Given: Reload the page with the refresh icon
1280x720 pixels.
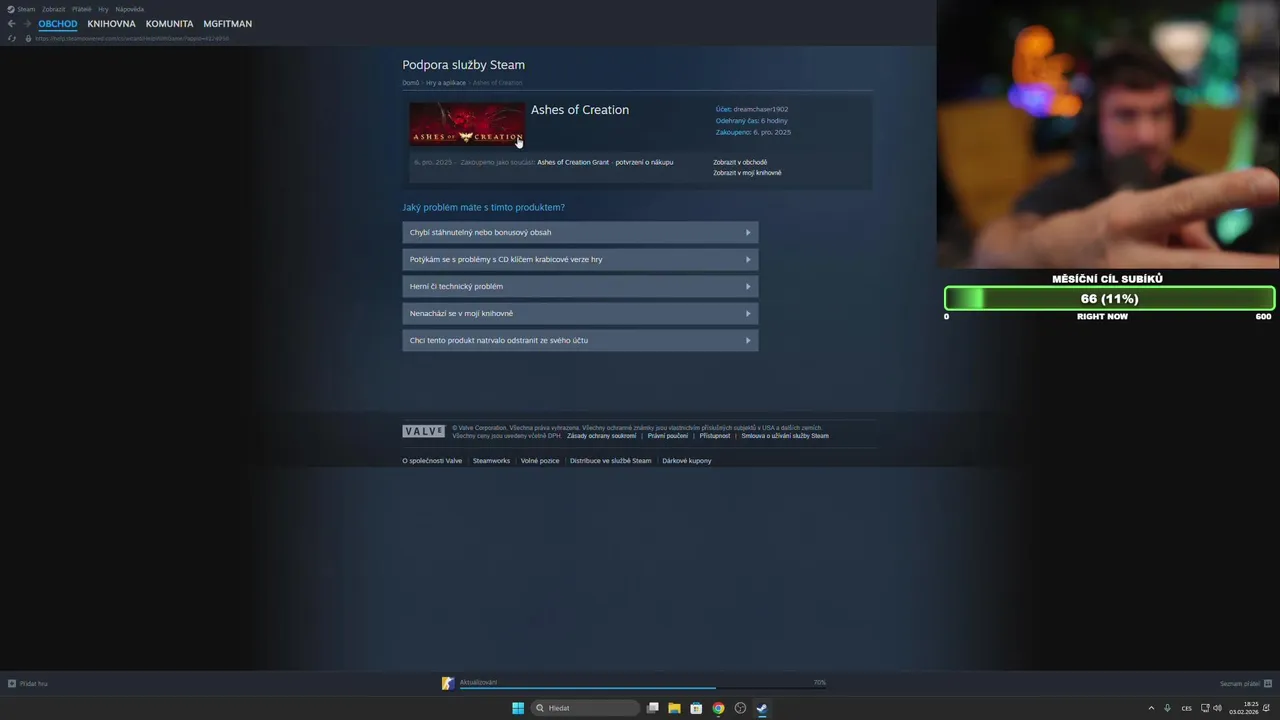Looking at the screenshot, I should point(12,38).
